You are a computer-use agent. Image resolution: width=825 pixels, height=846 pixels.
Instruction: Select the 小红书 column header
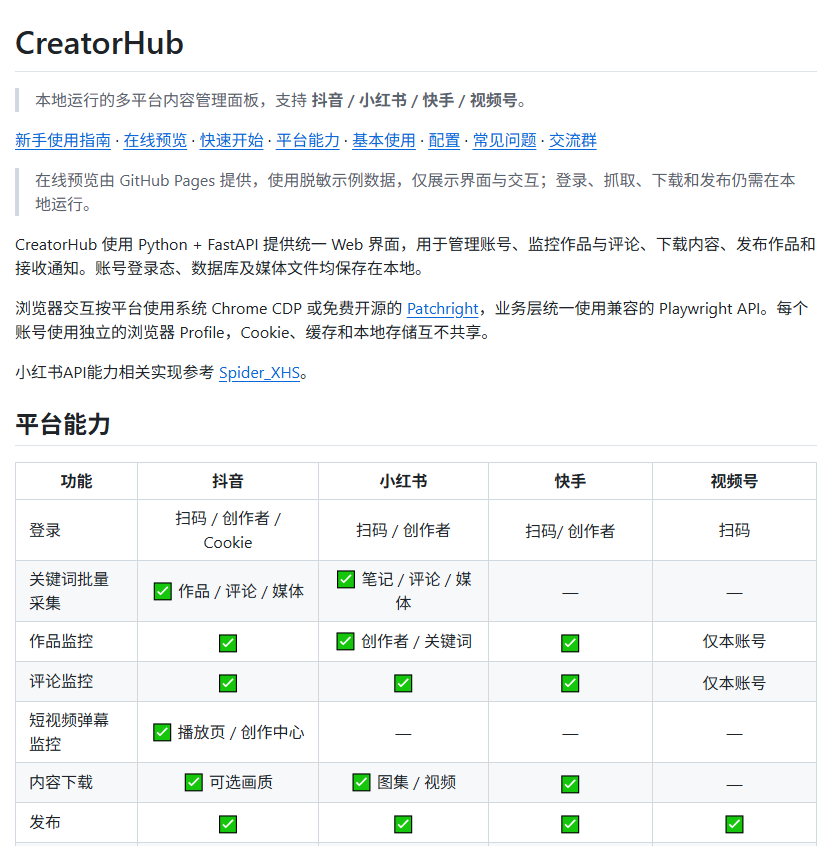[403, 481]
